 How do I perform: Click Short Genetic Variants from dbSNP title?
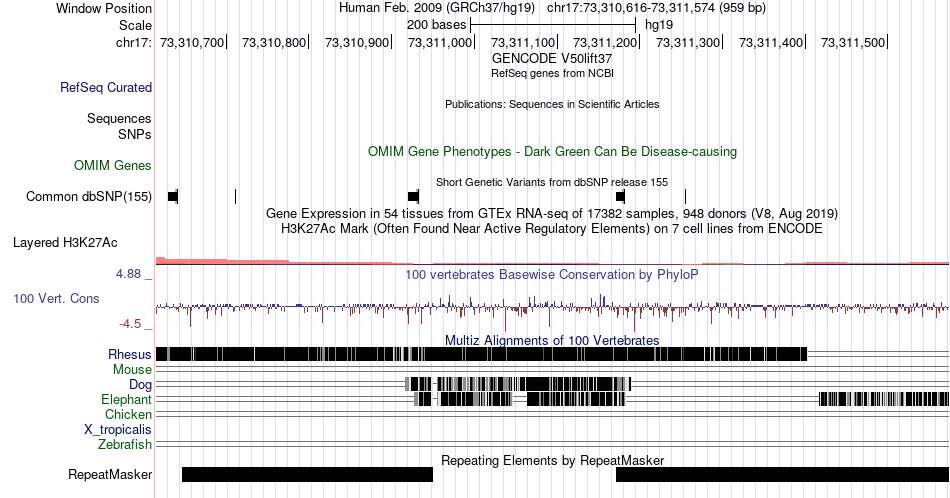pos(552,182)
